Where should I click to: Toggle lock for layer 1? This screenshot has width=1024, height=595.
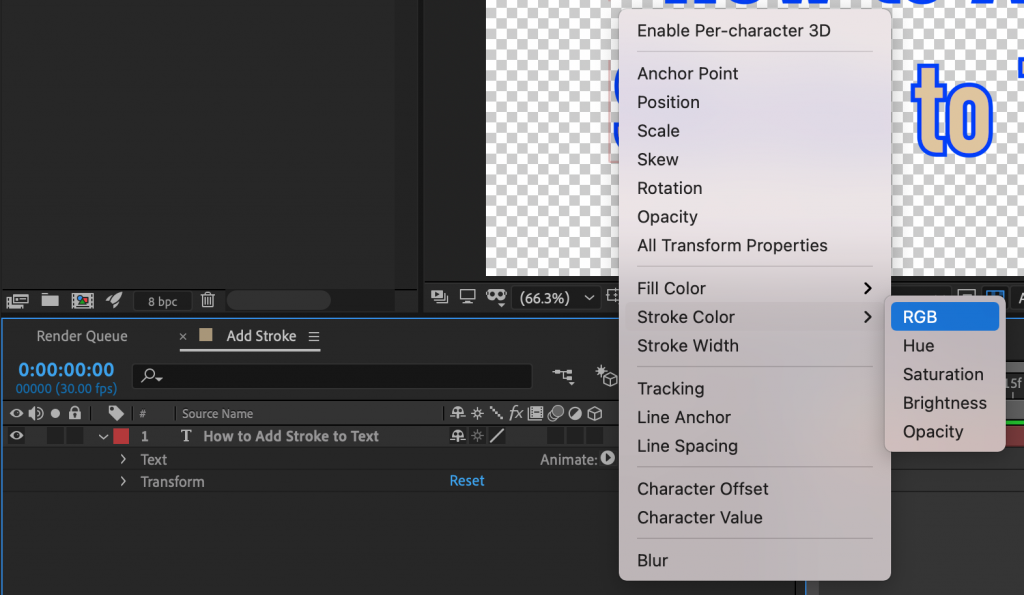(x=75, y=436)
